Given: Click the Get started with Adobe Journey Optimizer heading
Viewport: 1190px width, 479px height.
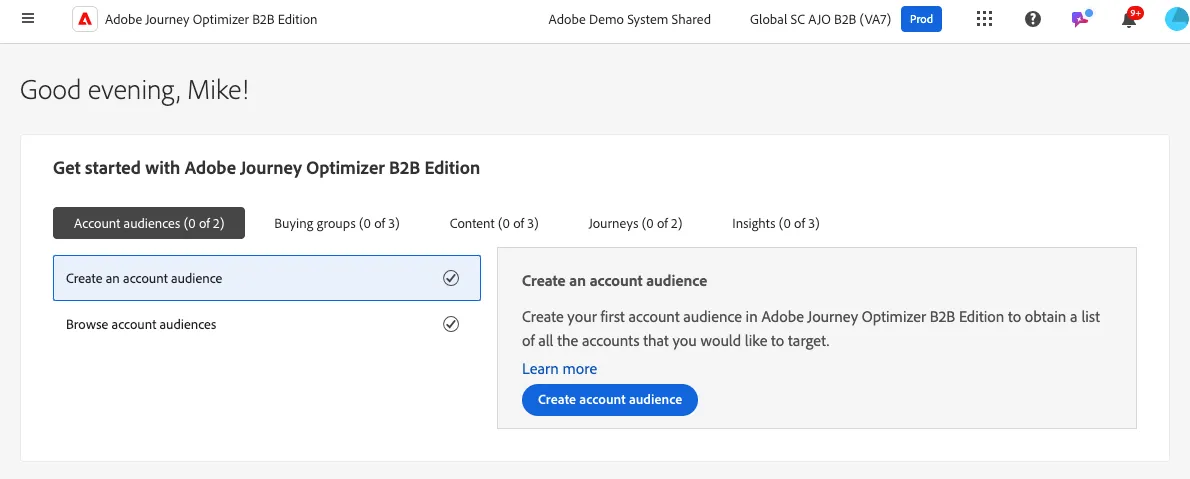Looking at the screenshot, I should (x=266, y=168).
